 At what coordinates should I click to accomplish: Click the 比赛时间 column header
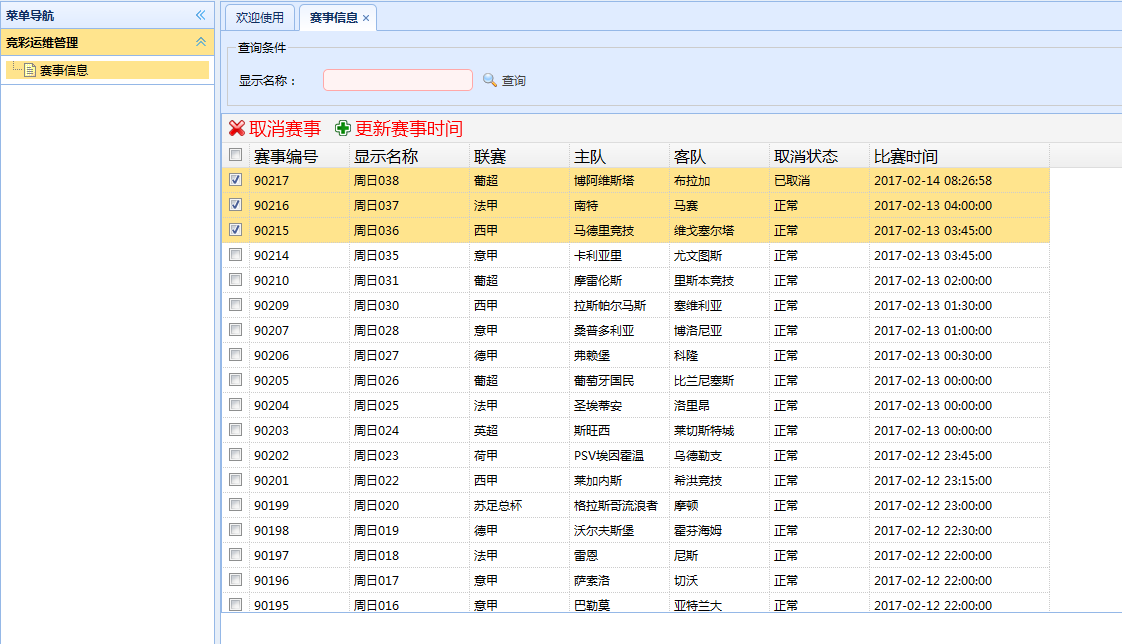tap(908, 155)
